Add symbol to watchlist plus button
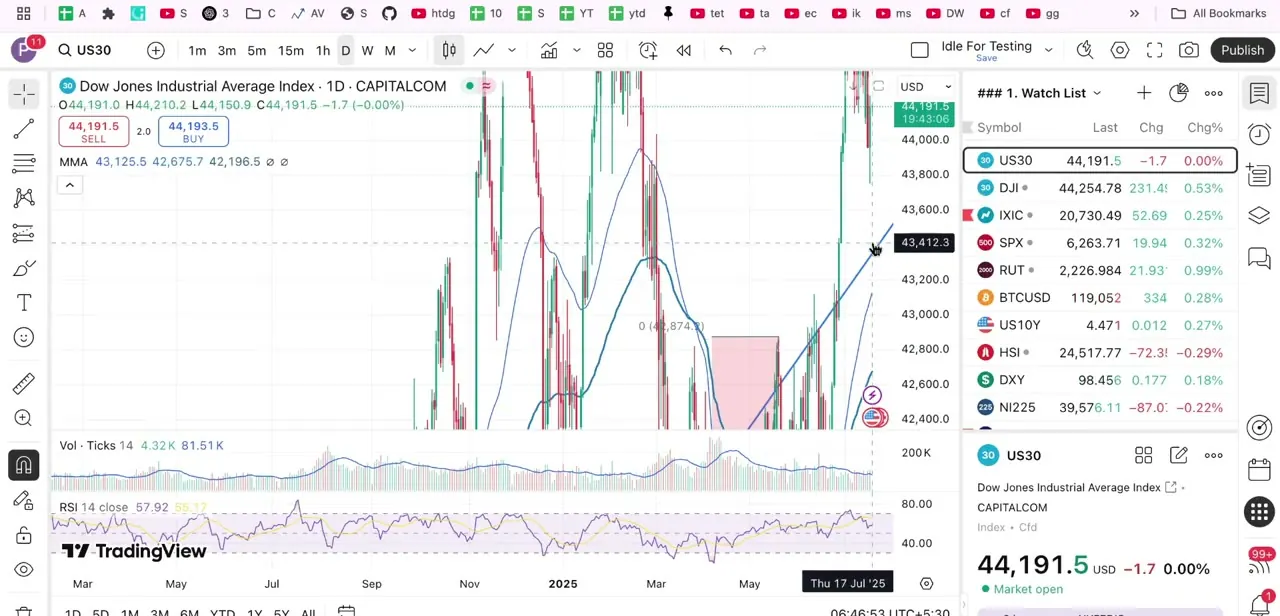1280x616 pixels. click(1143, 93)
